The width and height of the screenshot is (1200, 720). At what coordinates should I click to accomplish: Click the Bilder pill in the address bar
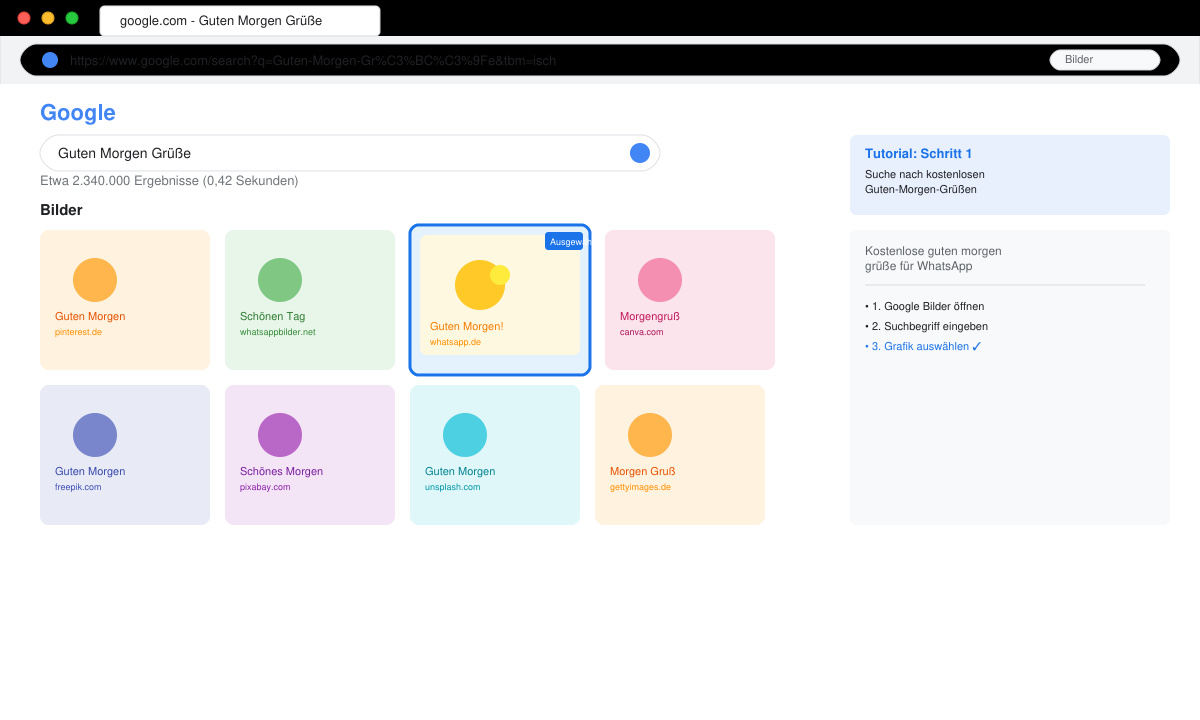click(x=1105, y=60)
